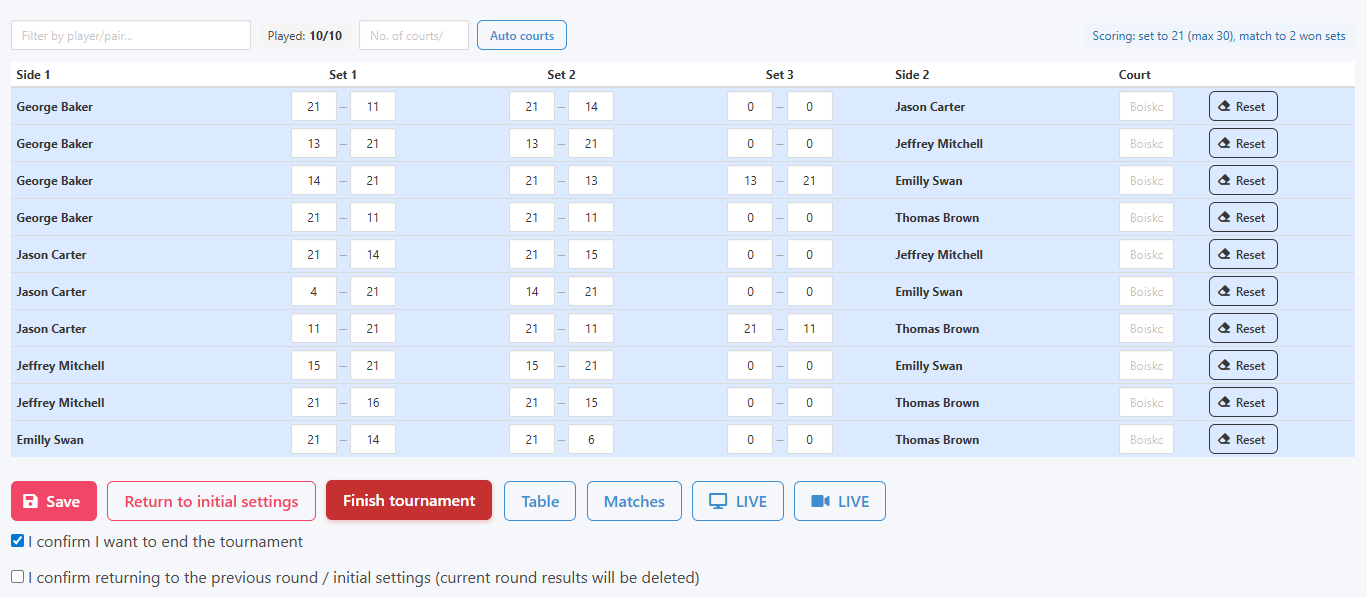
Task: Click Thomas Brown opposite Jason Carter
Action: click(x=937, y=329)
